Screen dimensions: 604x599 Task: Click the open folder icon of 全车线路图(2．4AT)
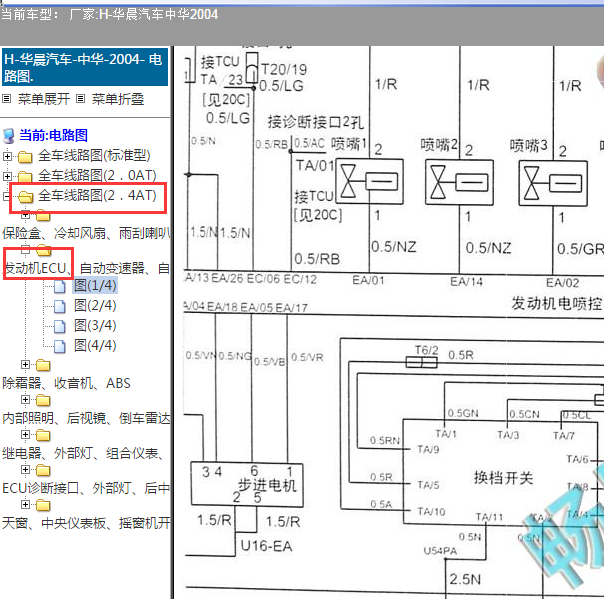point(25,197)
